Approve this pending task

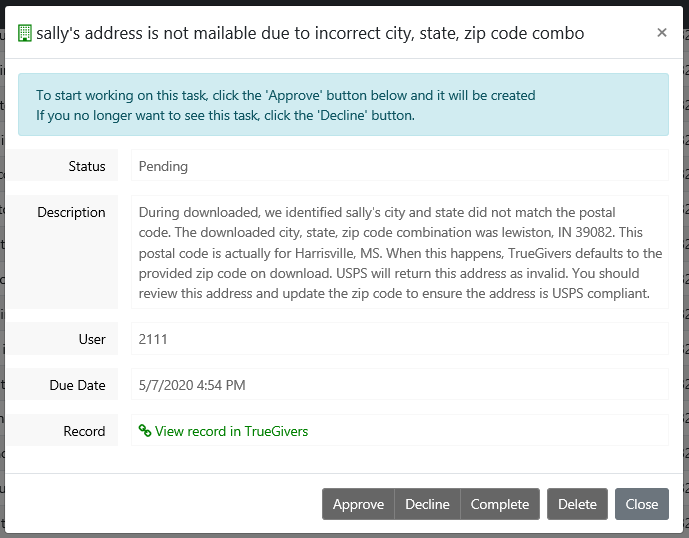coord(358,504)
